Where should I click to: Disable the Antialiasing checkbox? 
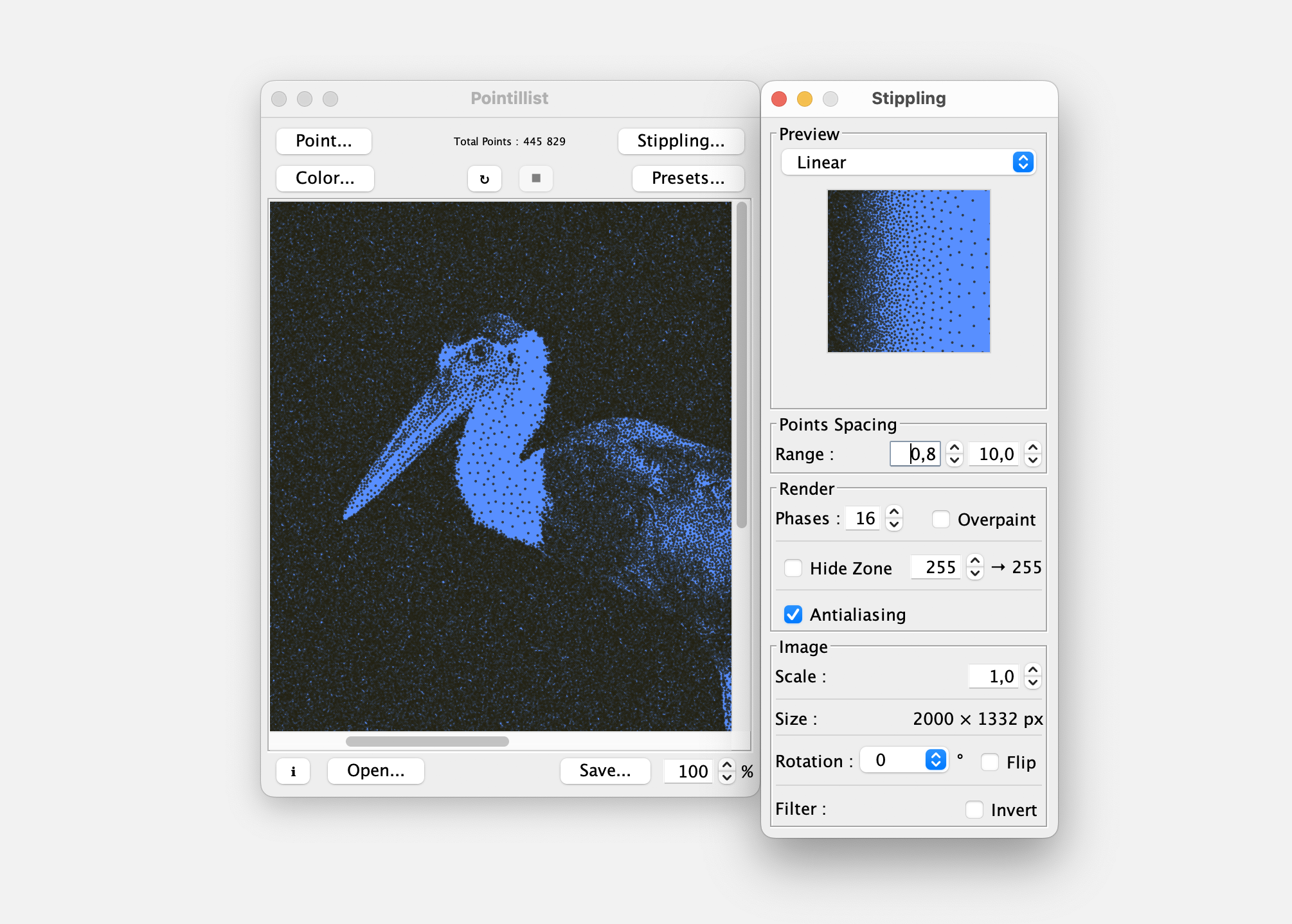[793, 615]
